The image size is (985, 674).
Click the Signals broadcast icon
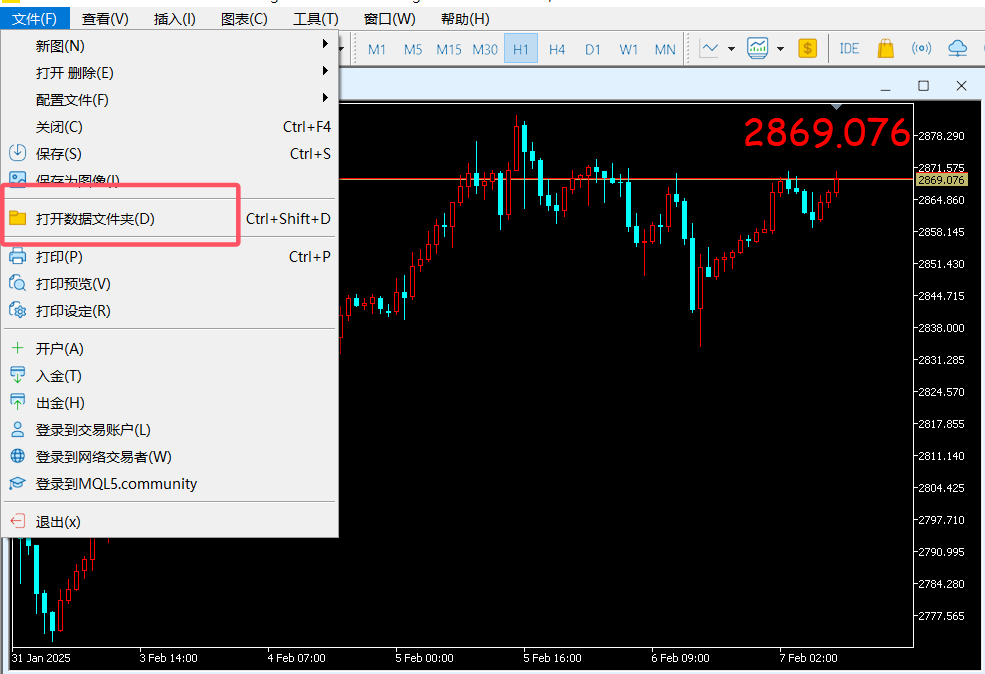pos(921,49)
